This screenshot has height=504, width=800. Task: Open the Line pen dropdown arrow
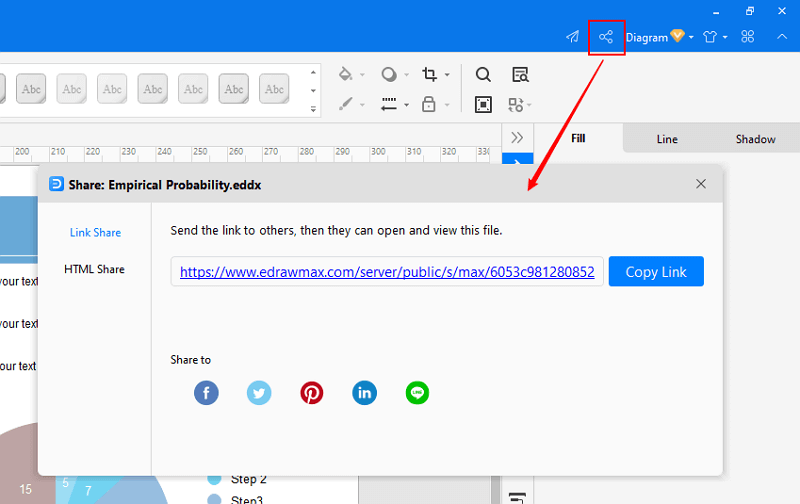[x=362, y=105]
